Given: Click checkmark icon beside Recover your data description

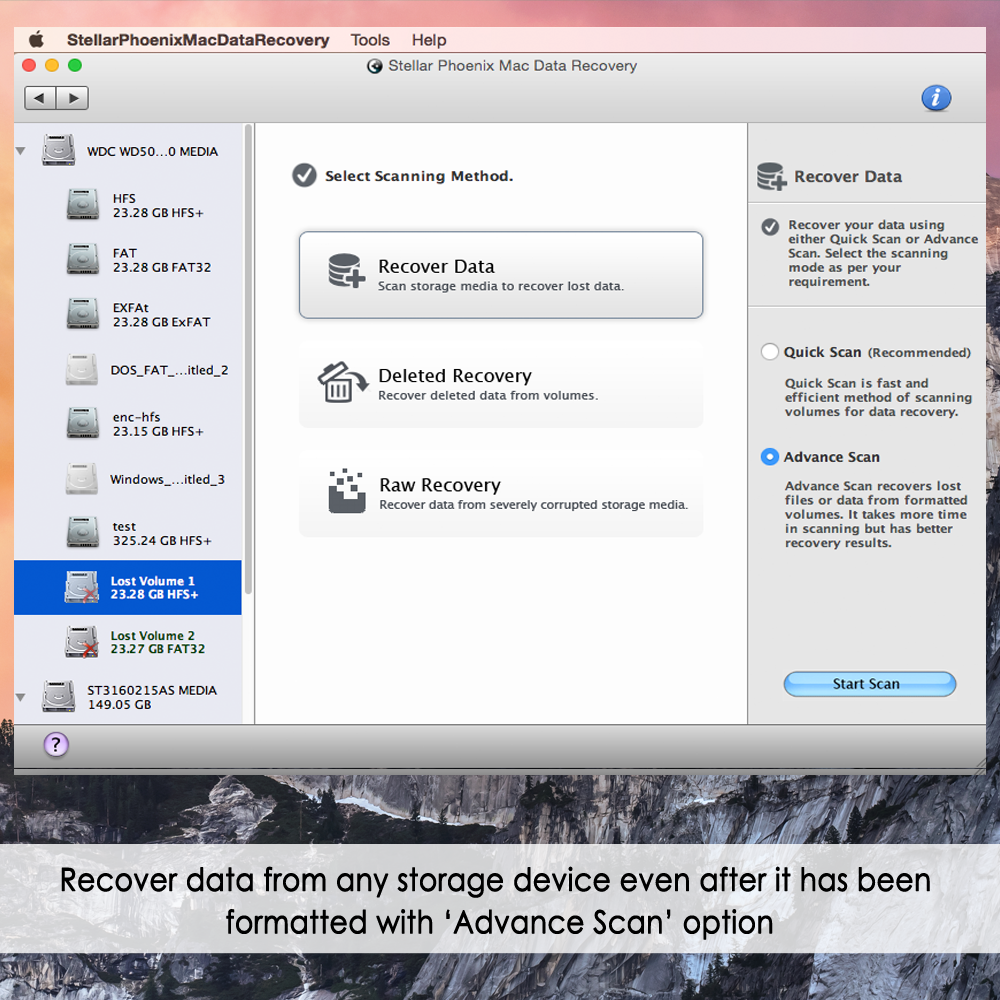Looking at the screenshot, I should pos(770,227).
